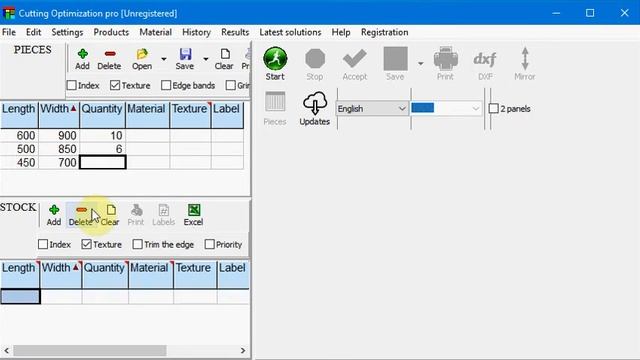Save results with gray Save icon

pos(395,63)
